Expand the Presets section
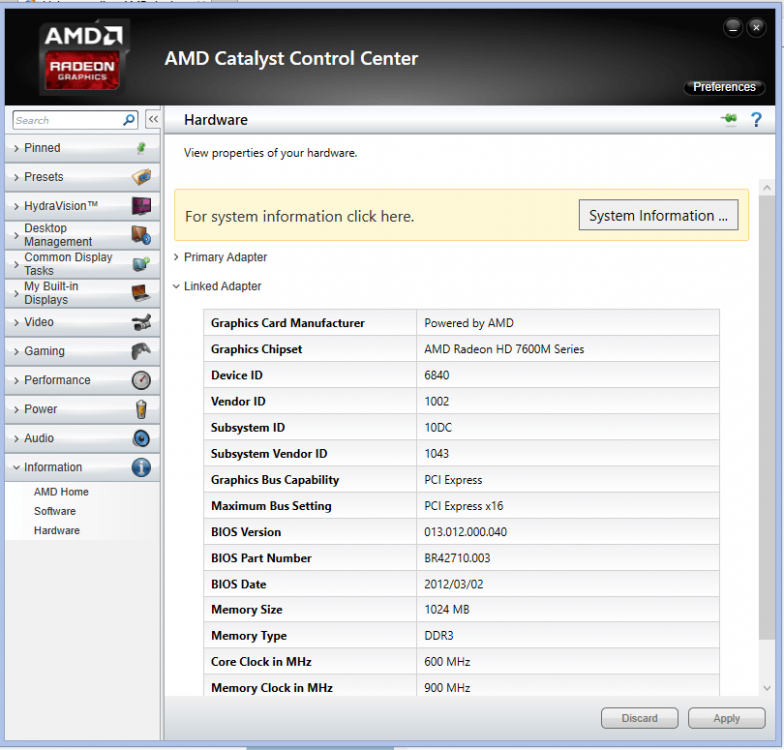 (x=82, y=177)
